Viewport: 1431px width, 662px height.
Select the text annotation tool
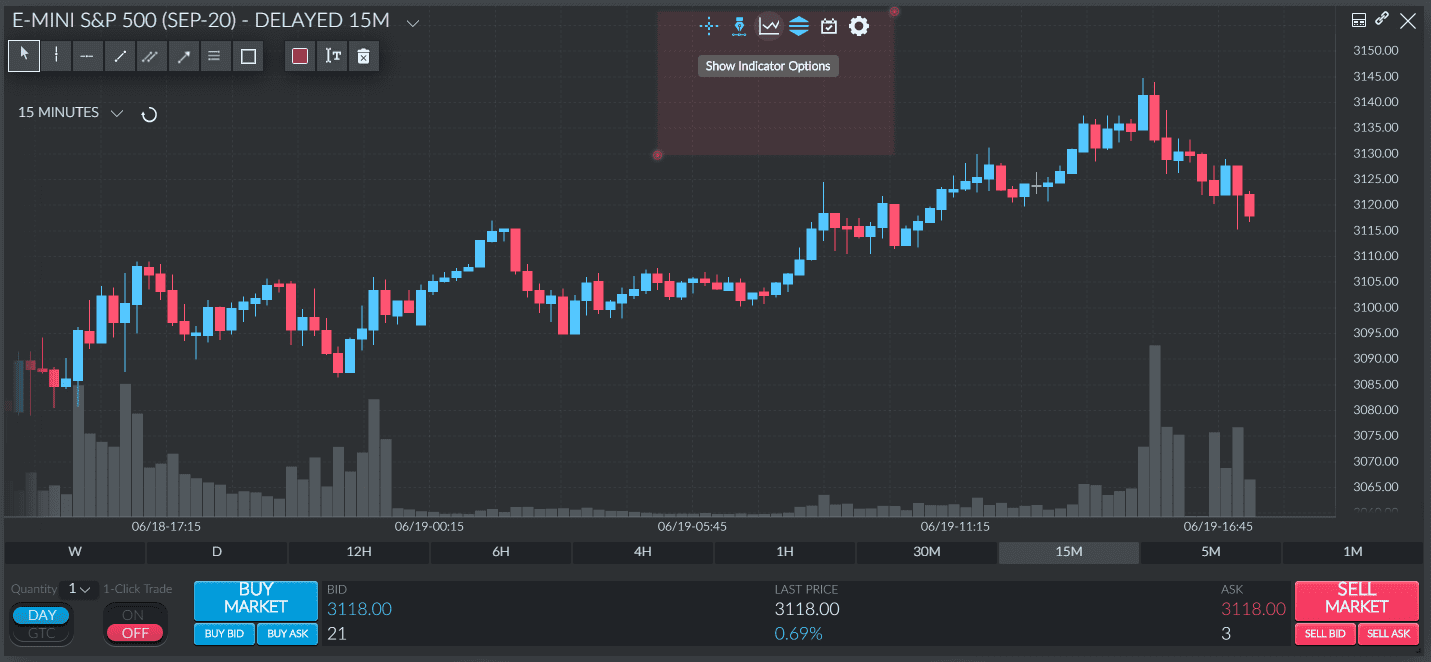point(332,56)
